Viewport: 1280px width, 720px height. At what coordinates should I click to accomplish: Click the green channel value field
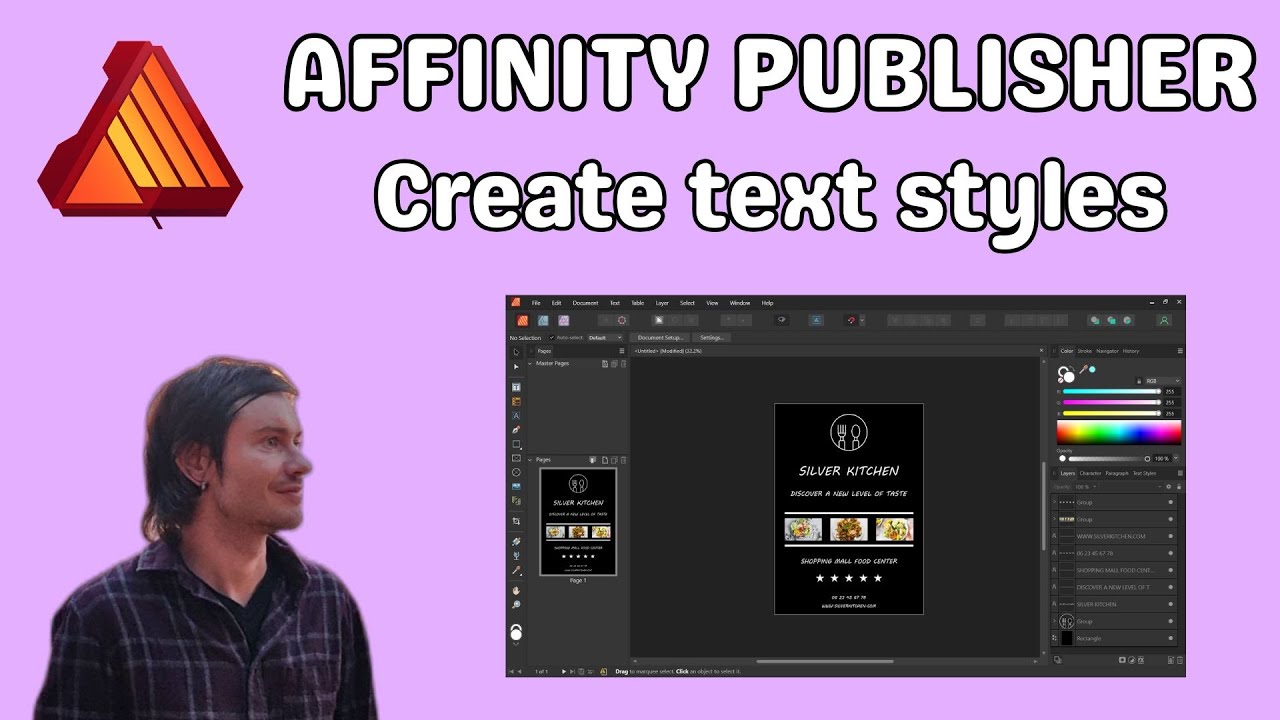coord(1171,402)
